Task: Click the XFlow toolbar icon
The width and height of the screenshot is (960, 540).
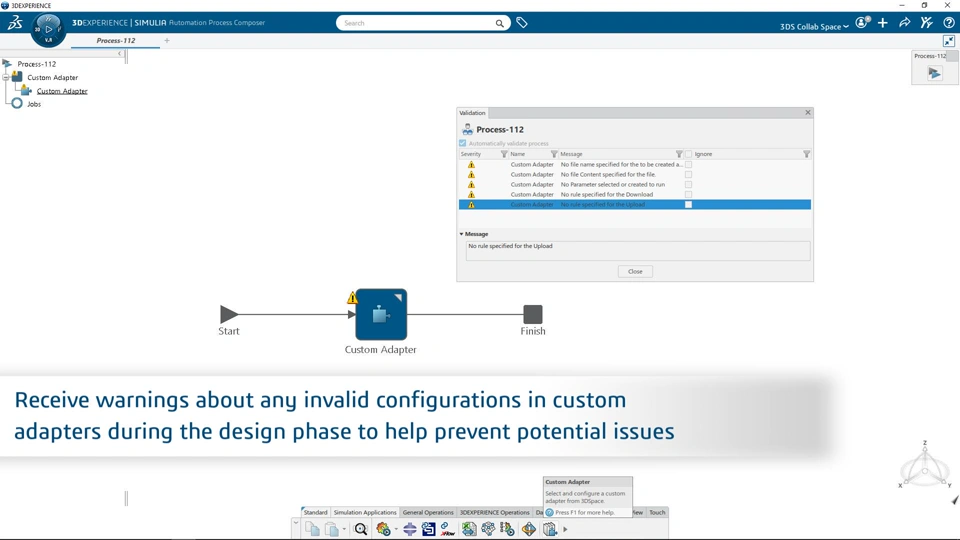Action: [448, 529]
